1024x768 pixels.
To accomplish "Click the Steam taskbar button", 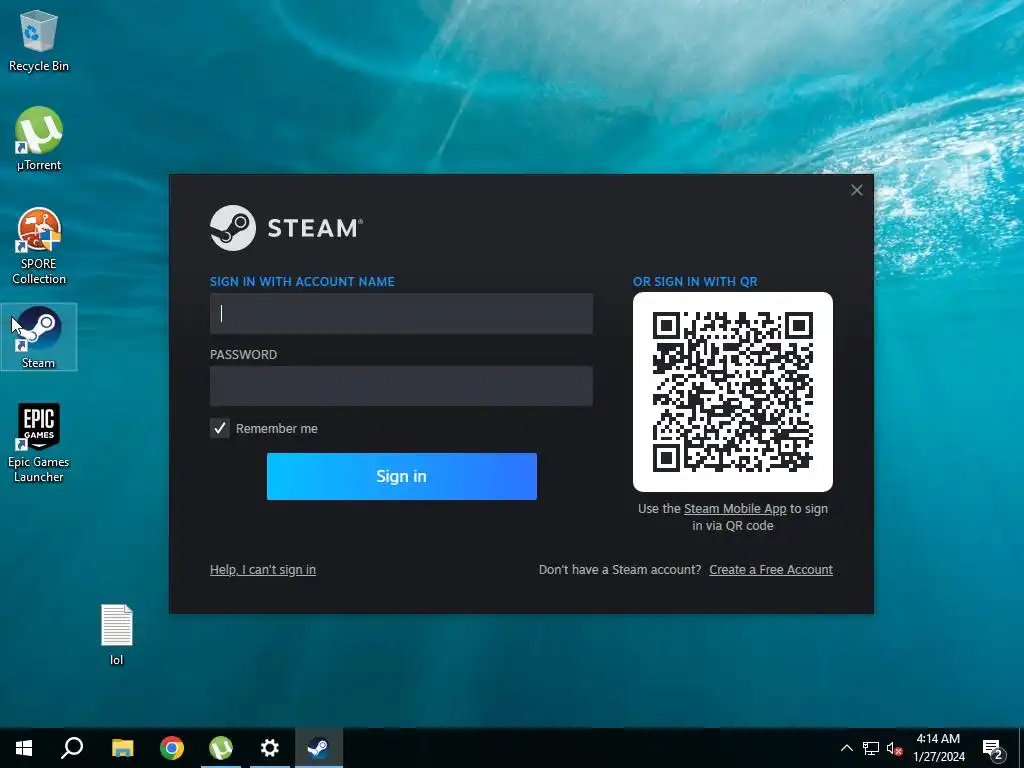I will (x=318, y=748).
